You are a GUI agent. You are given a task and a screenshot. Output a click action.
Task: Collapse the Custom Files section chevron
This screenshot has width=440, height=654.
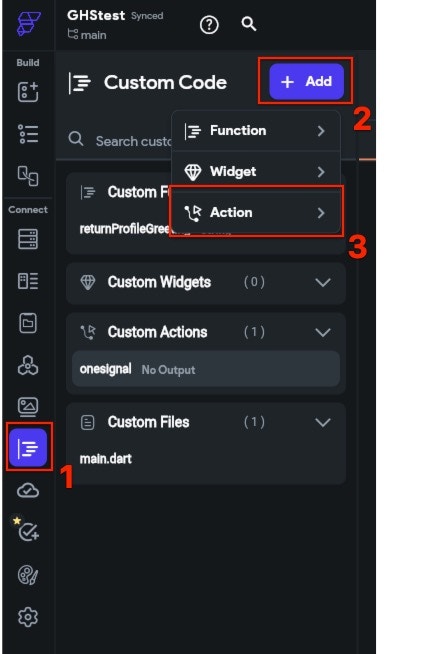pyautogui.click(x=323, y=423)
